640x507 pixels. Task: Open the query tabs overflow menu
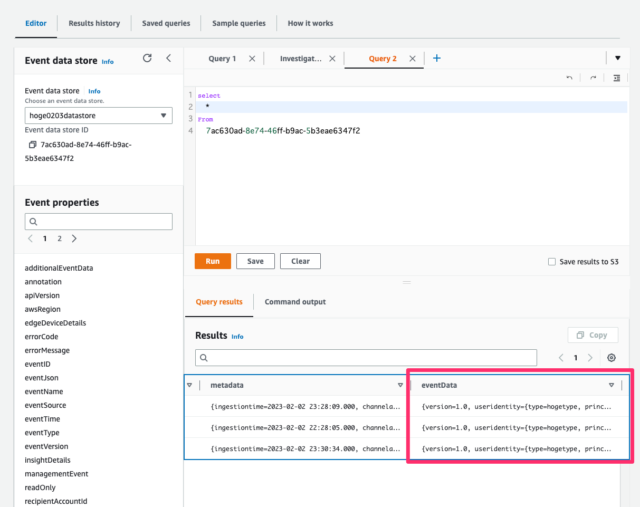tap(618, 58)
